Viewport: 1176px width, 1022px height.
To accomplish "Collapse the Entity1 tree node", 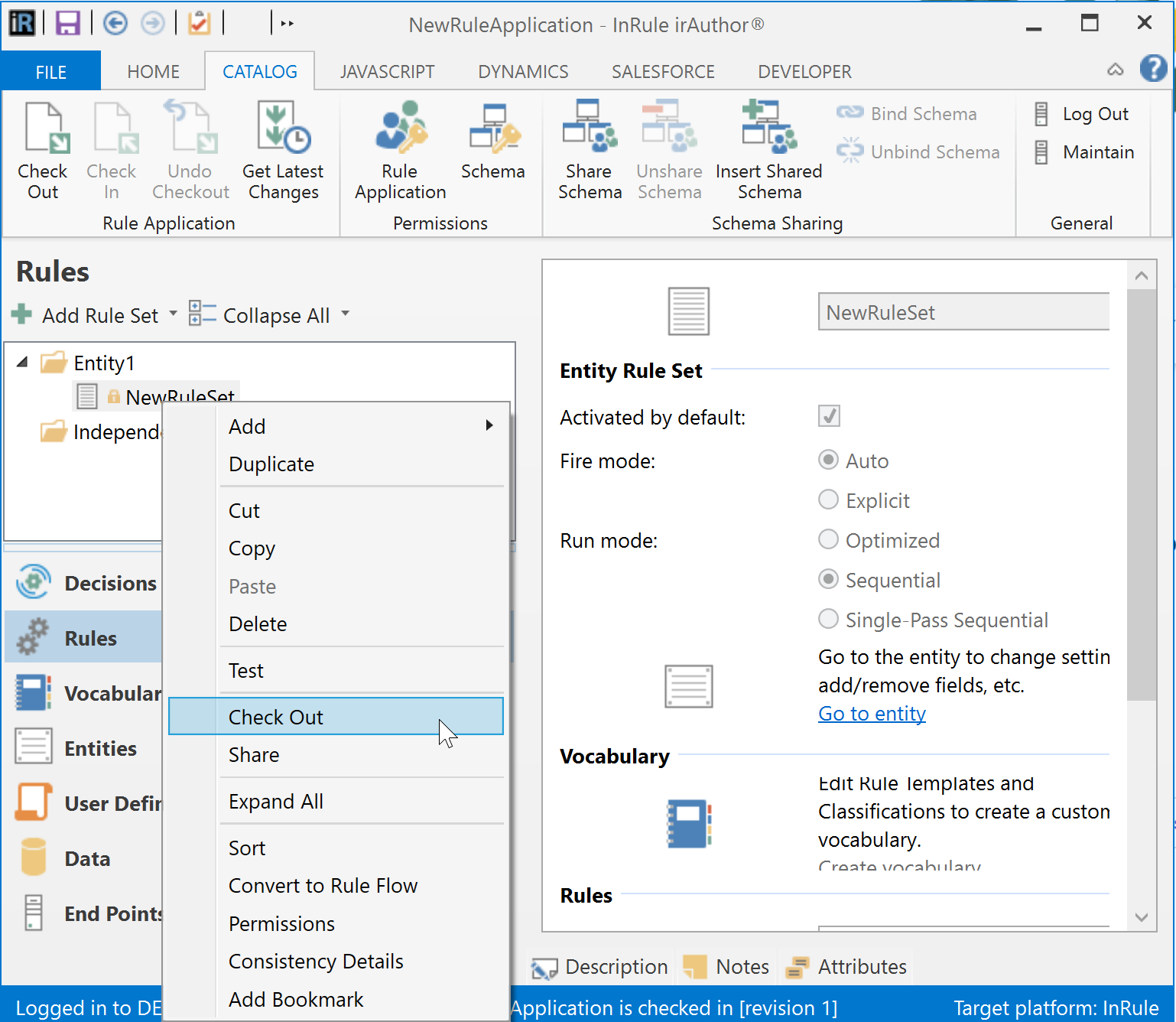I will (22, 363).
